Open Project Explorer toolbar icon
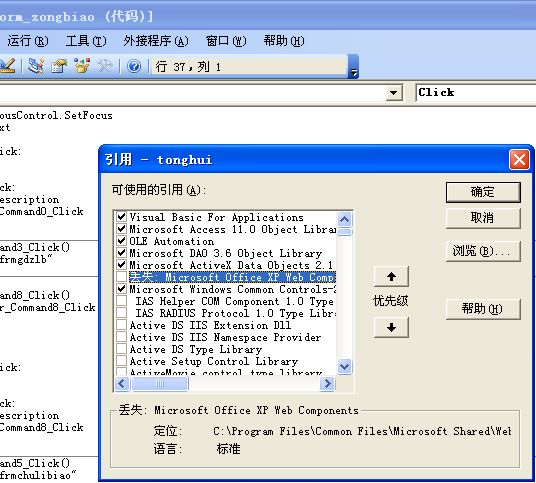 [x=36, y=66]
